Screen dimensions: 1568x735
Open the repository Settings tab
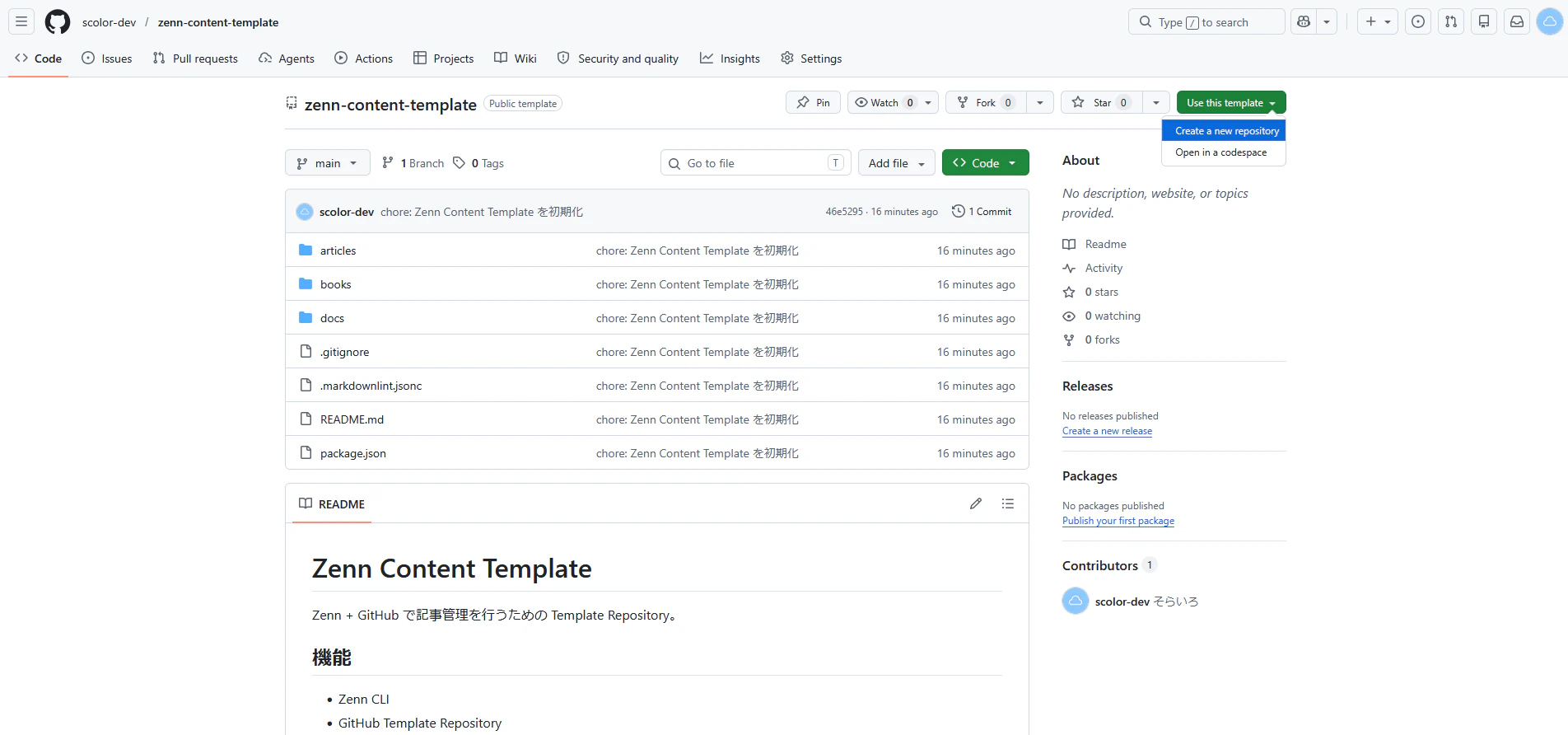click(811, 59)
